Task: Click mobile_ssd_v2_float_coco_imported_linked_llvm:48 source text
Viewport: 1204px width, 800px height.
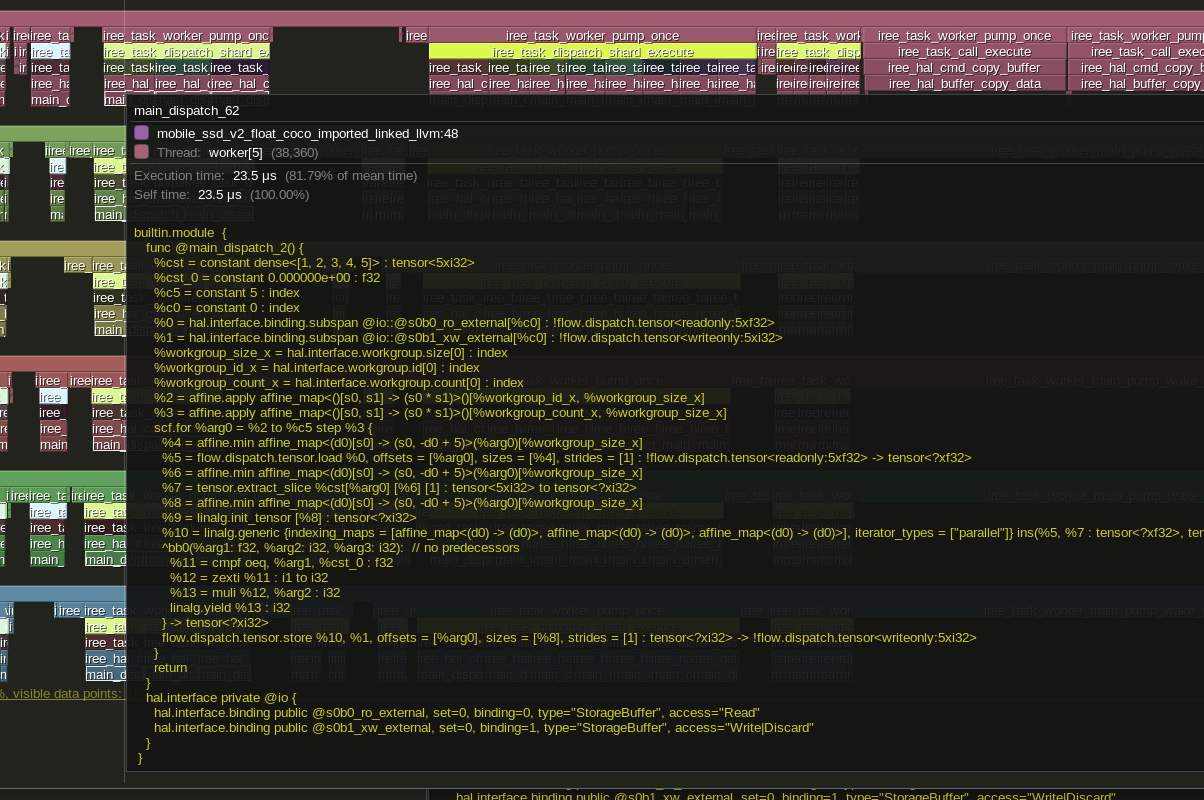Action: point(308,133)
